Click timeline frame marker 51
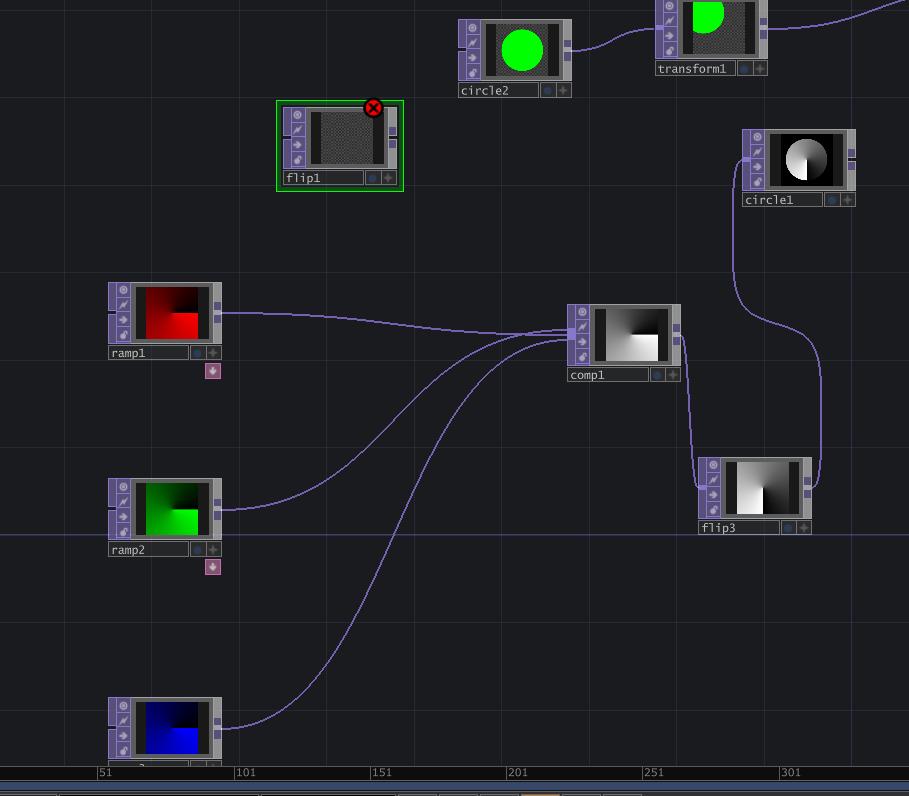 [105, 772]
